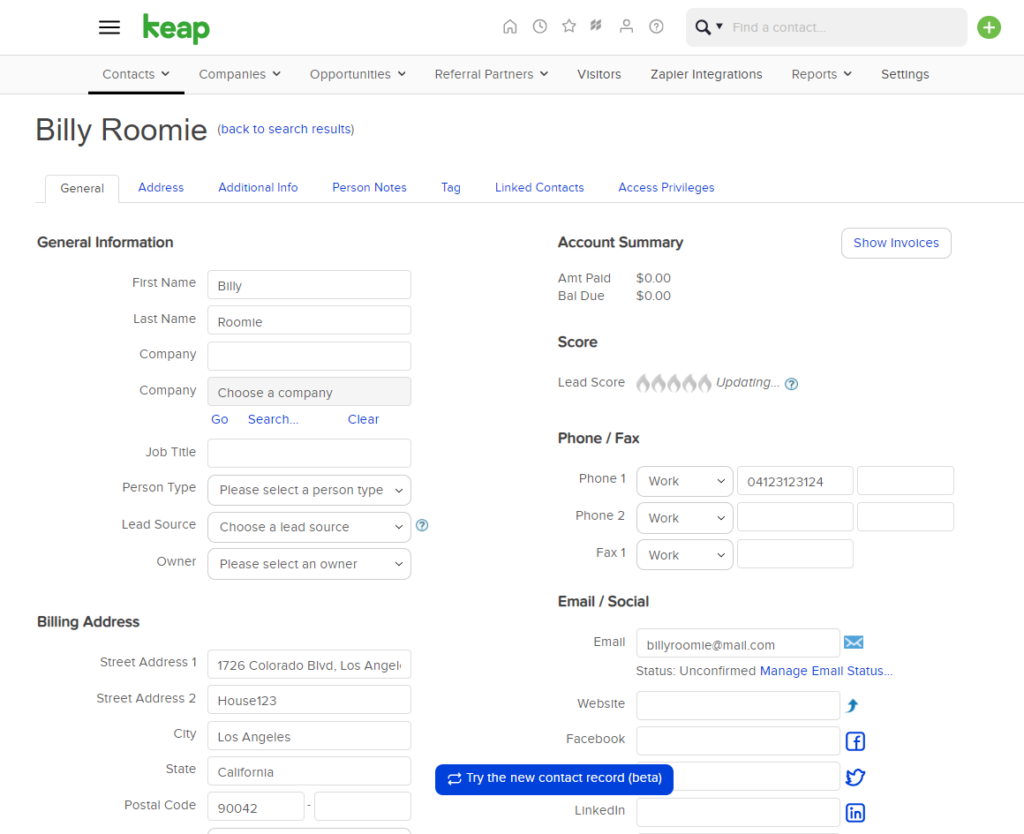Viewport: 1024px width, 834px height.
Task: Click the search magnifier icon
Action: [x=703, y=27]
